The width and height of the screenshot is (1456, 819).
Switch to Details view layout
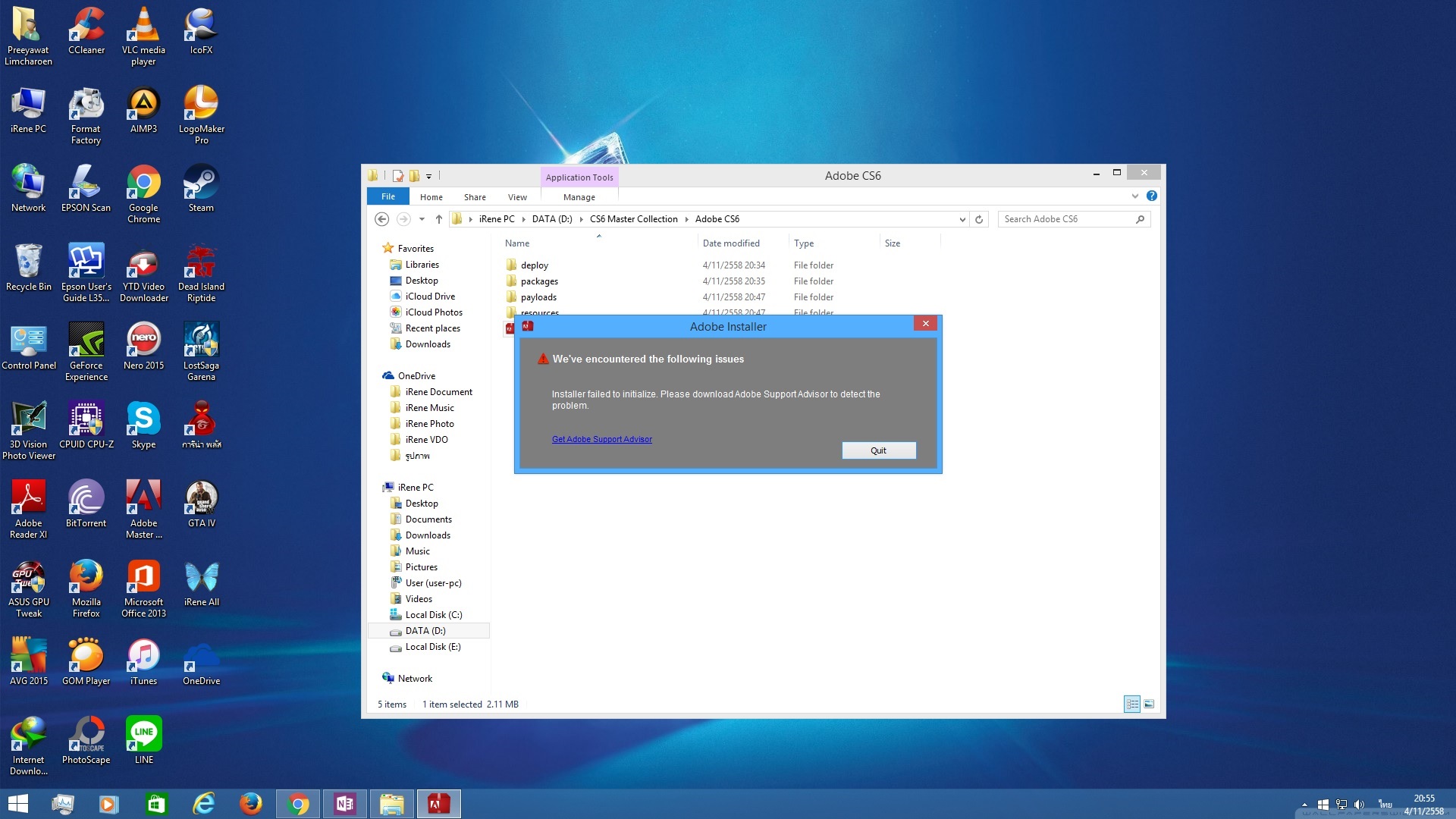(1131, 704)
